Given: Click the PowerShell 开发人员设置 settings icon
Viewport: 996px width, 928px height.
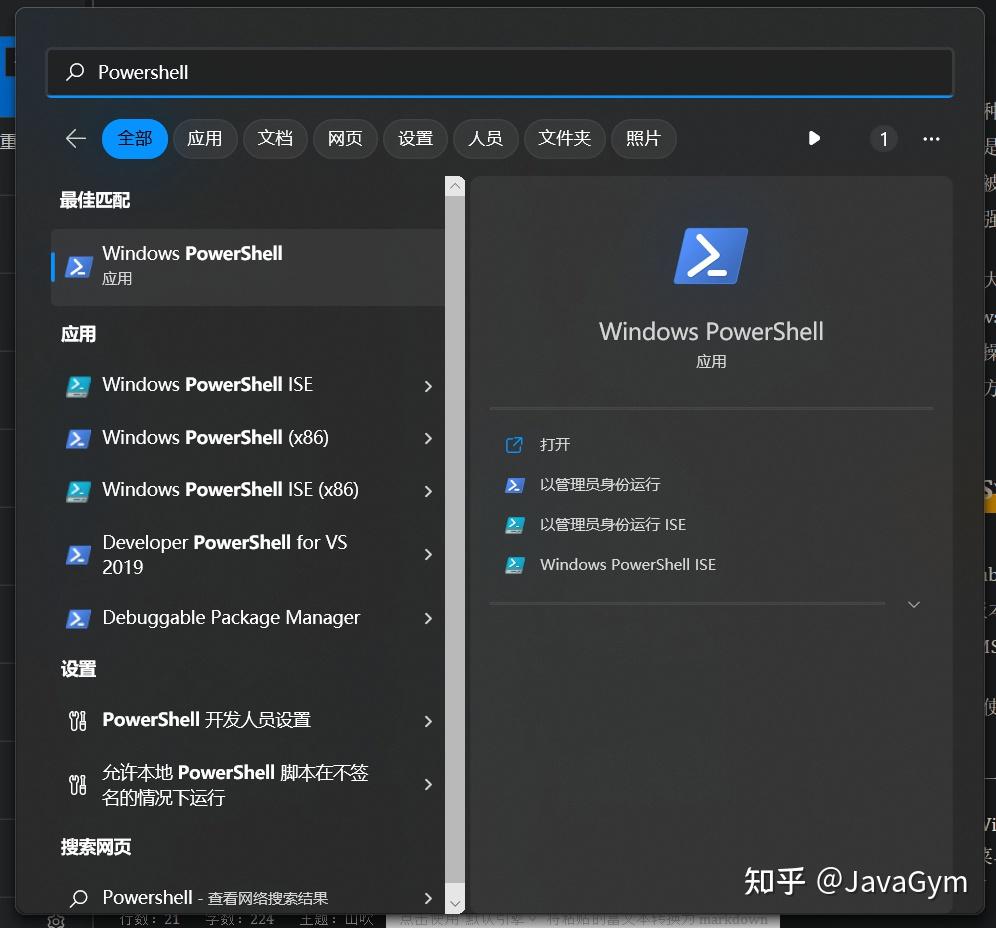Looking at the screenshot, I should click(x=77, y=720).
